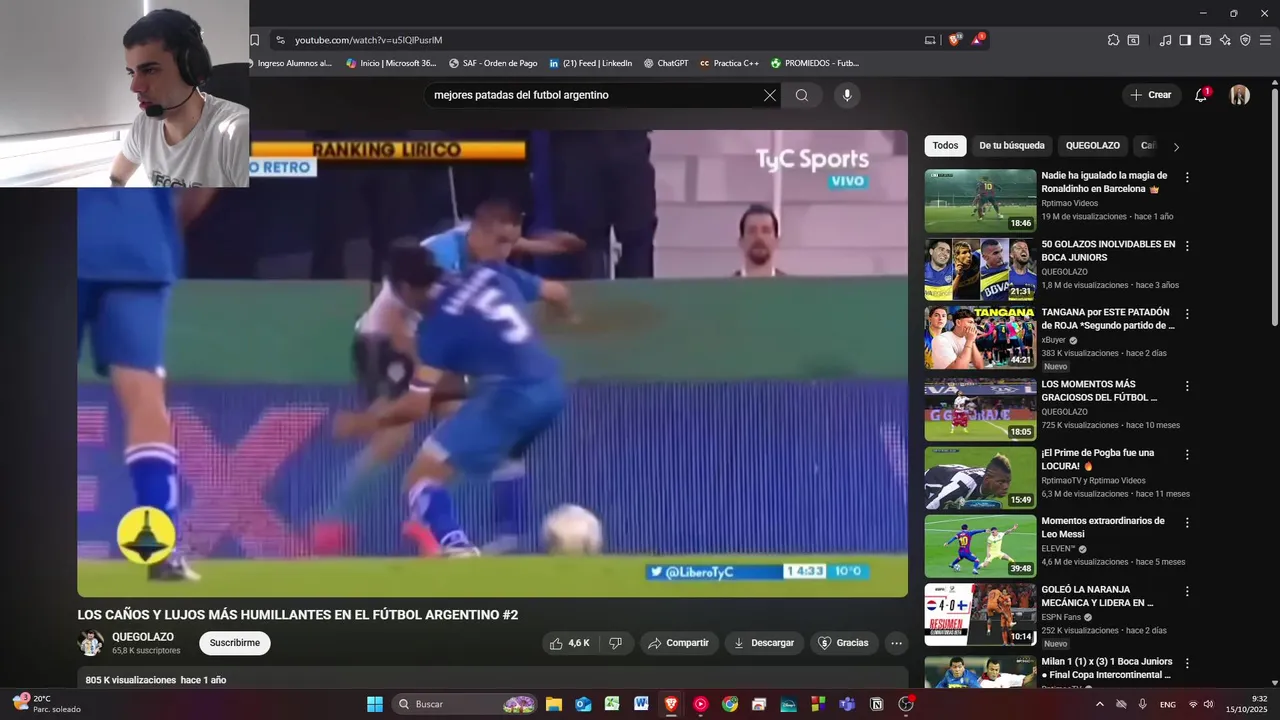Open YouTube notifications bell
This screenshot has height=720, width=1280.
click(1201, 95)
